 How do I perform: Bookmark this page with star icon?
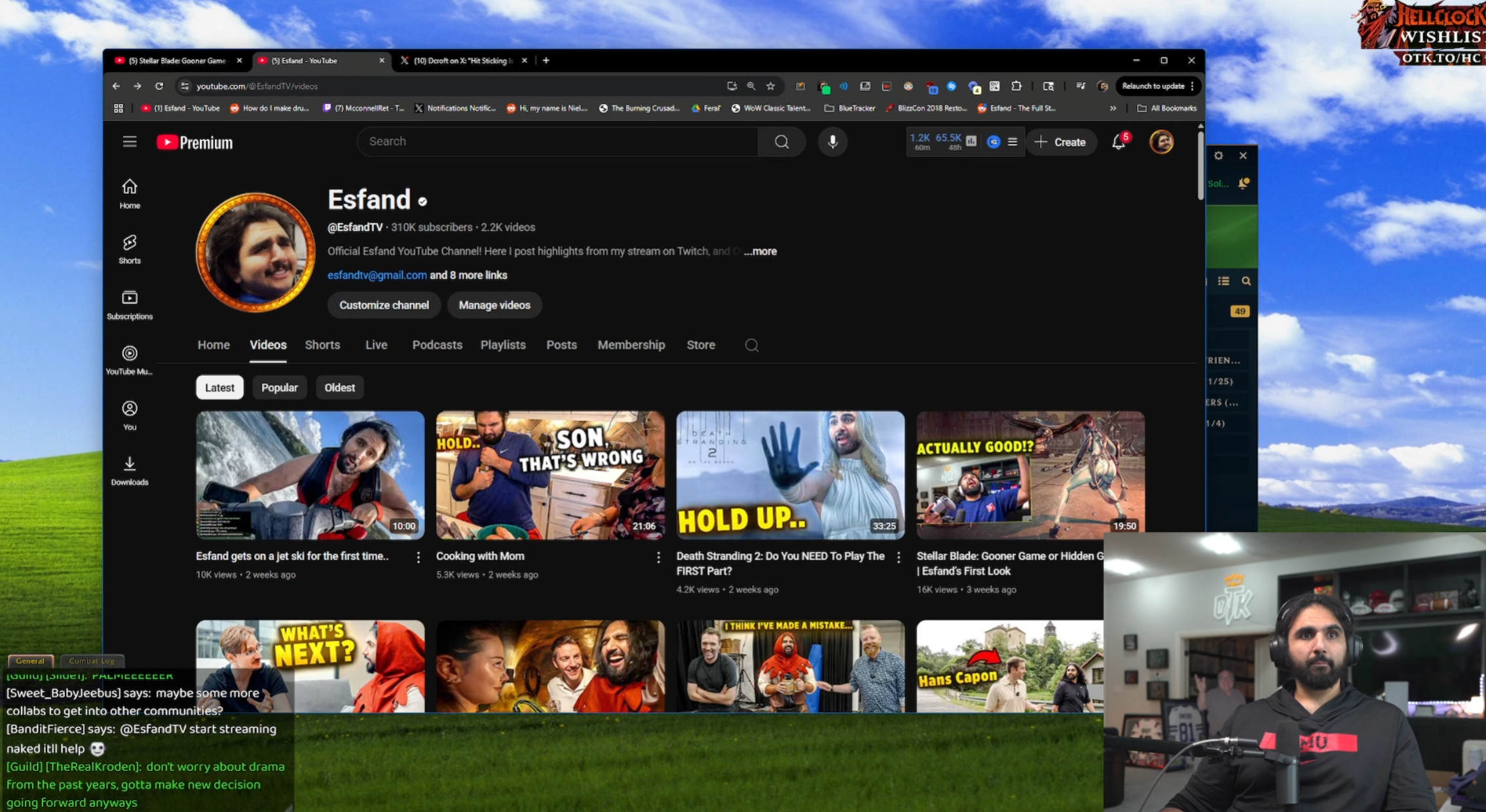click(x=771, y=86)
